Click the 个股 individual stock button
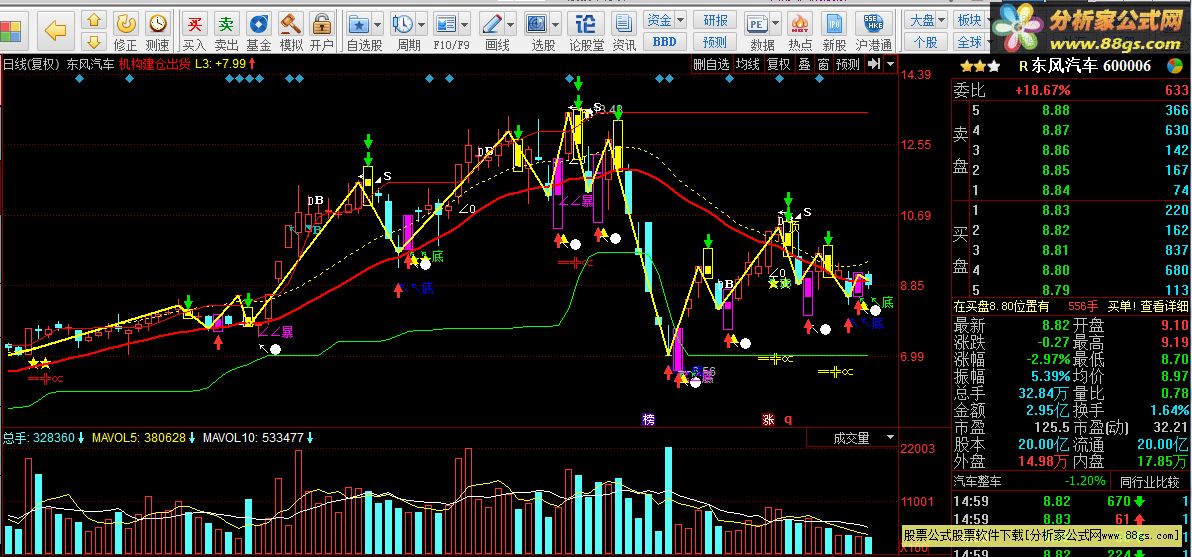The height and width of the screenshot is (557, 1192). point(925,42)
